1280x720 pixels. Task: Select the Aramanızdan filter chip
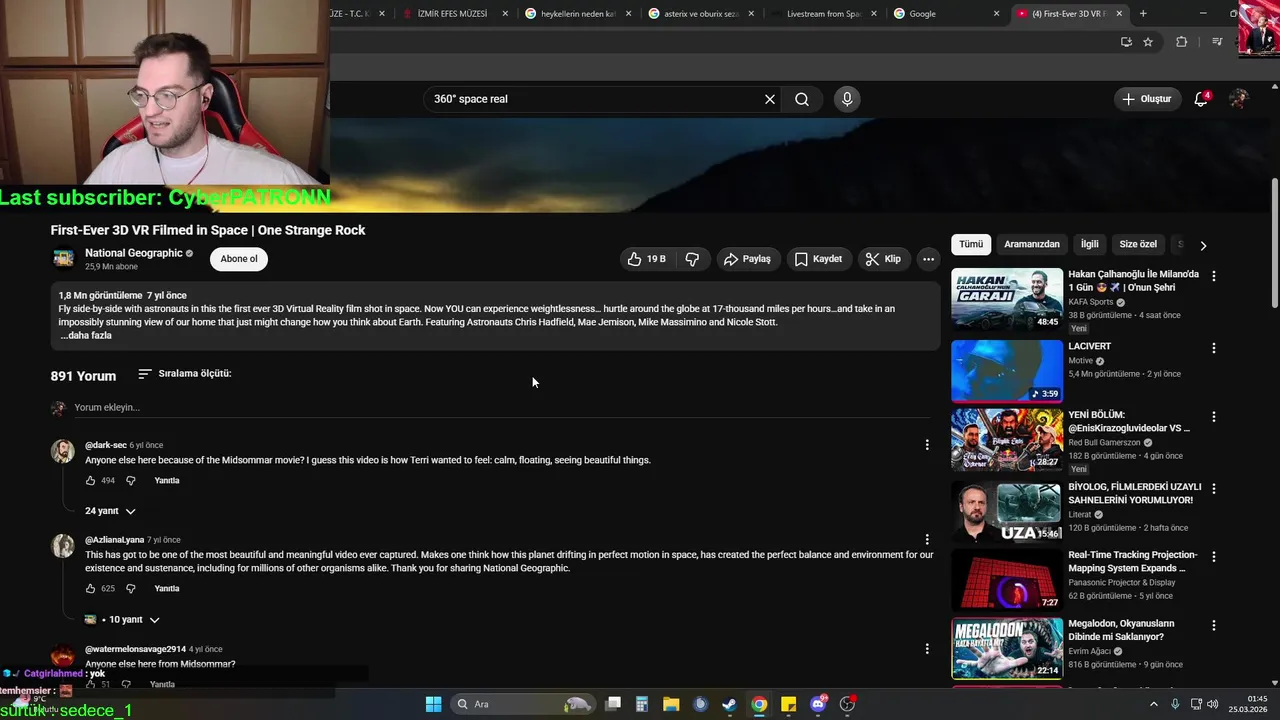[x=1032, y=244]
